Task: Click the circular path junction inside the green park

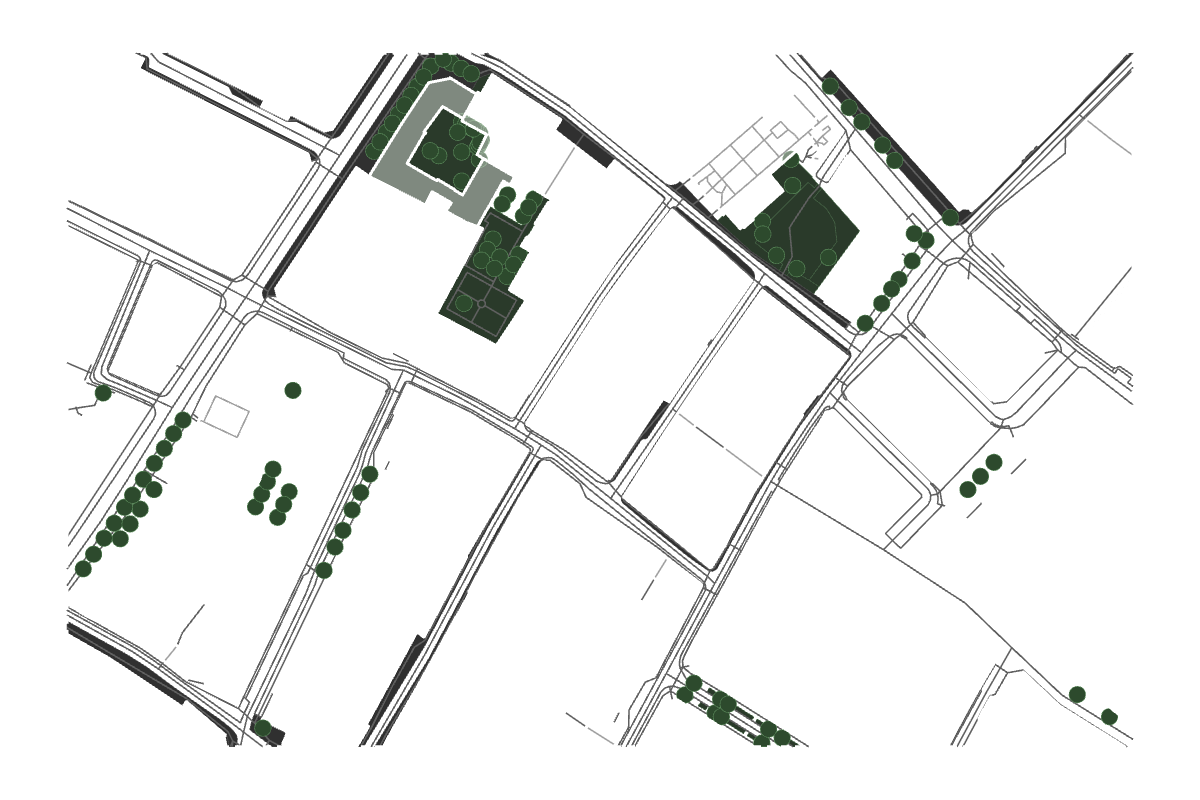Action: tap(481, 302)
